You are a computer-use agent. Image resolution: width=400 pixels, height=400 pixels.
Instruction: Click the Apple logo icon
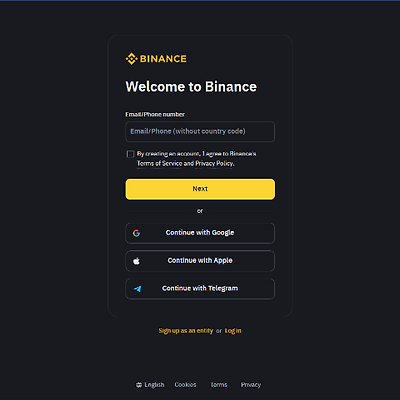coord(136,261)
